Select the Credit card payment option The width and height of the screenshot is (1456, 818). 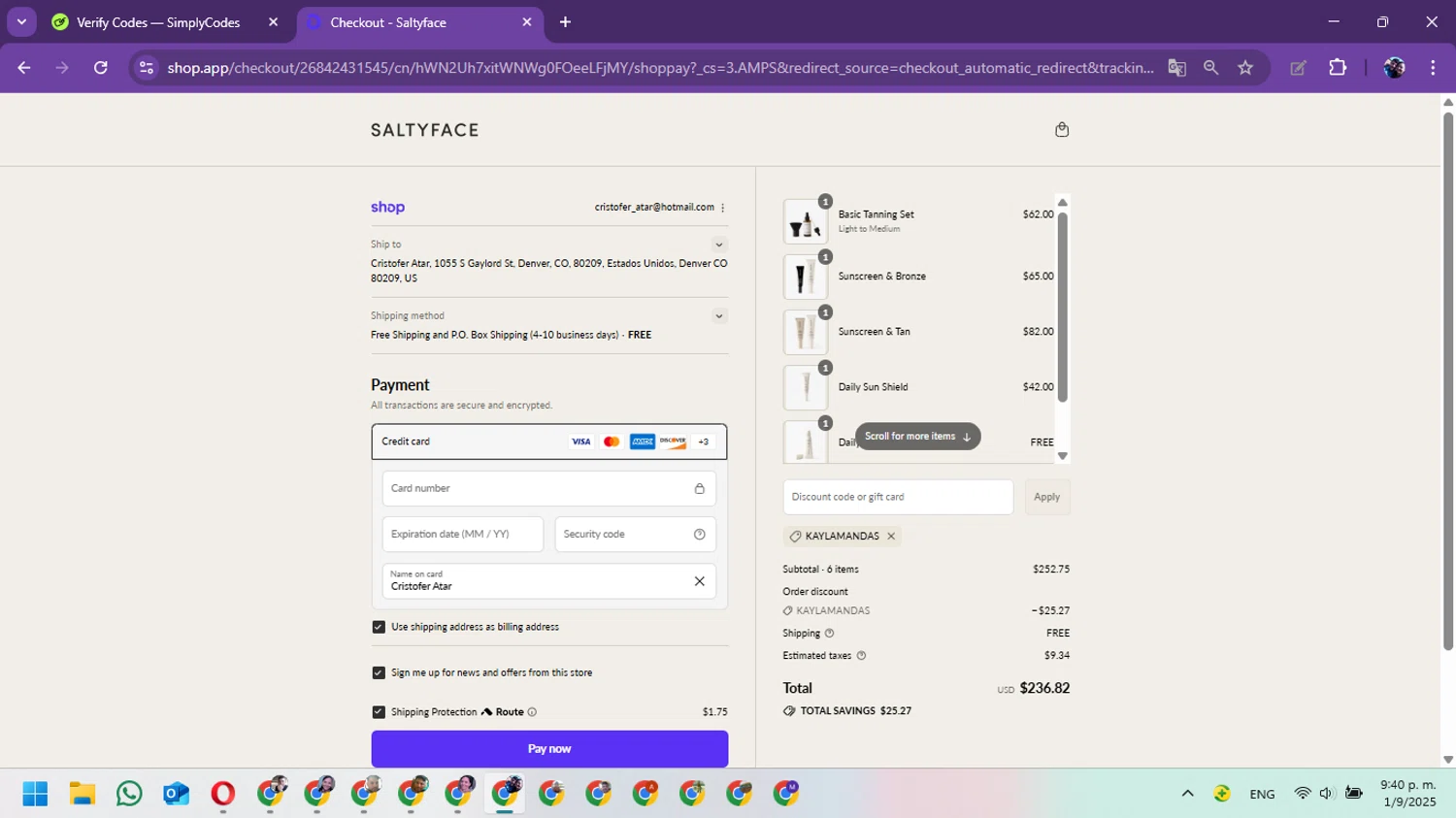click(549, 442)
